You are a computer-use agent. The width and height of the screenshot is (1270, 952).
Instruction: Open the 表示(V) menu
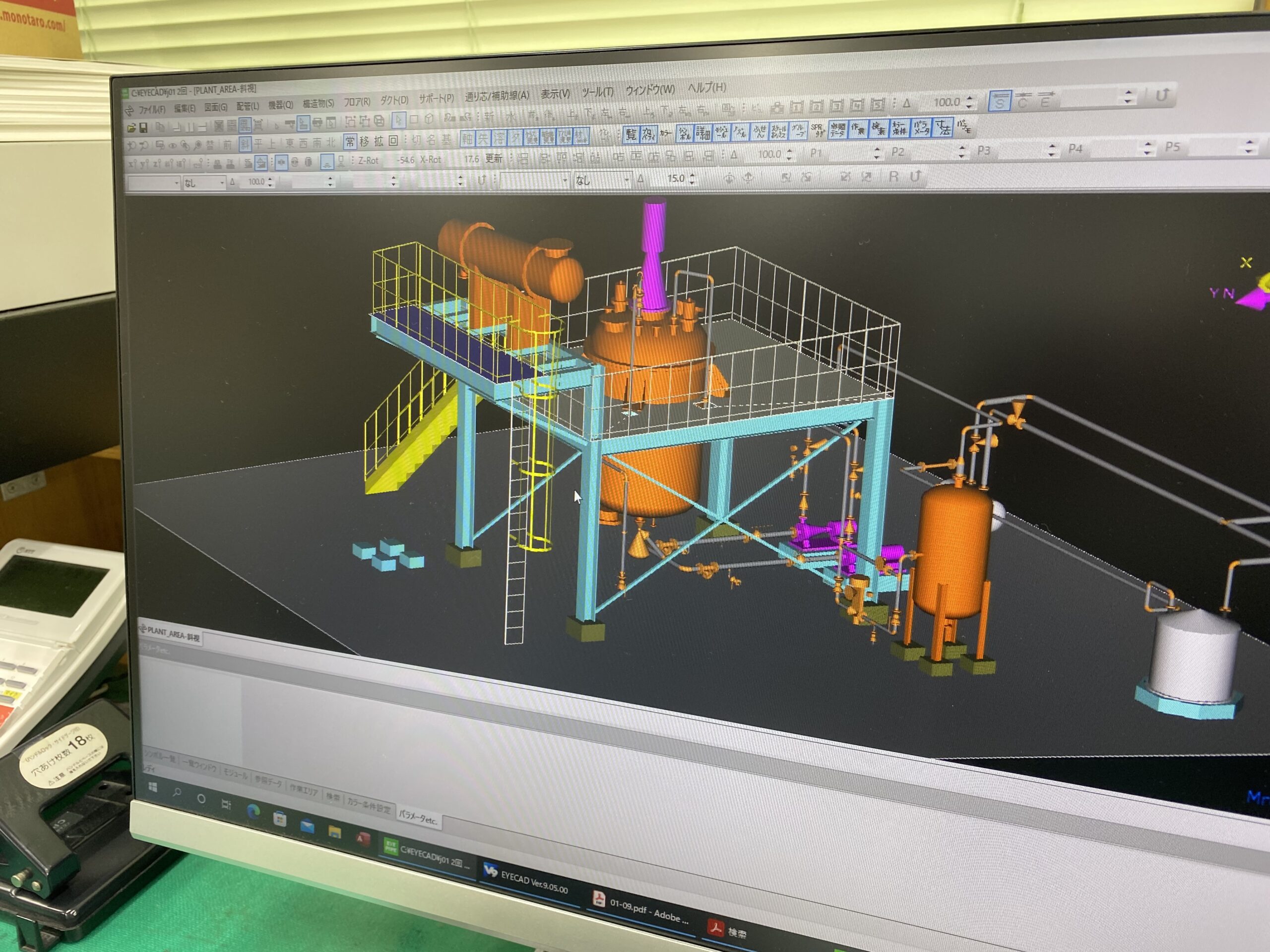point(555,94)
